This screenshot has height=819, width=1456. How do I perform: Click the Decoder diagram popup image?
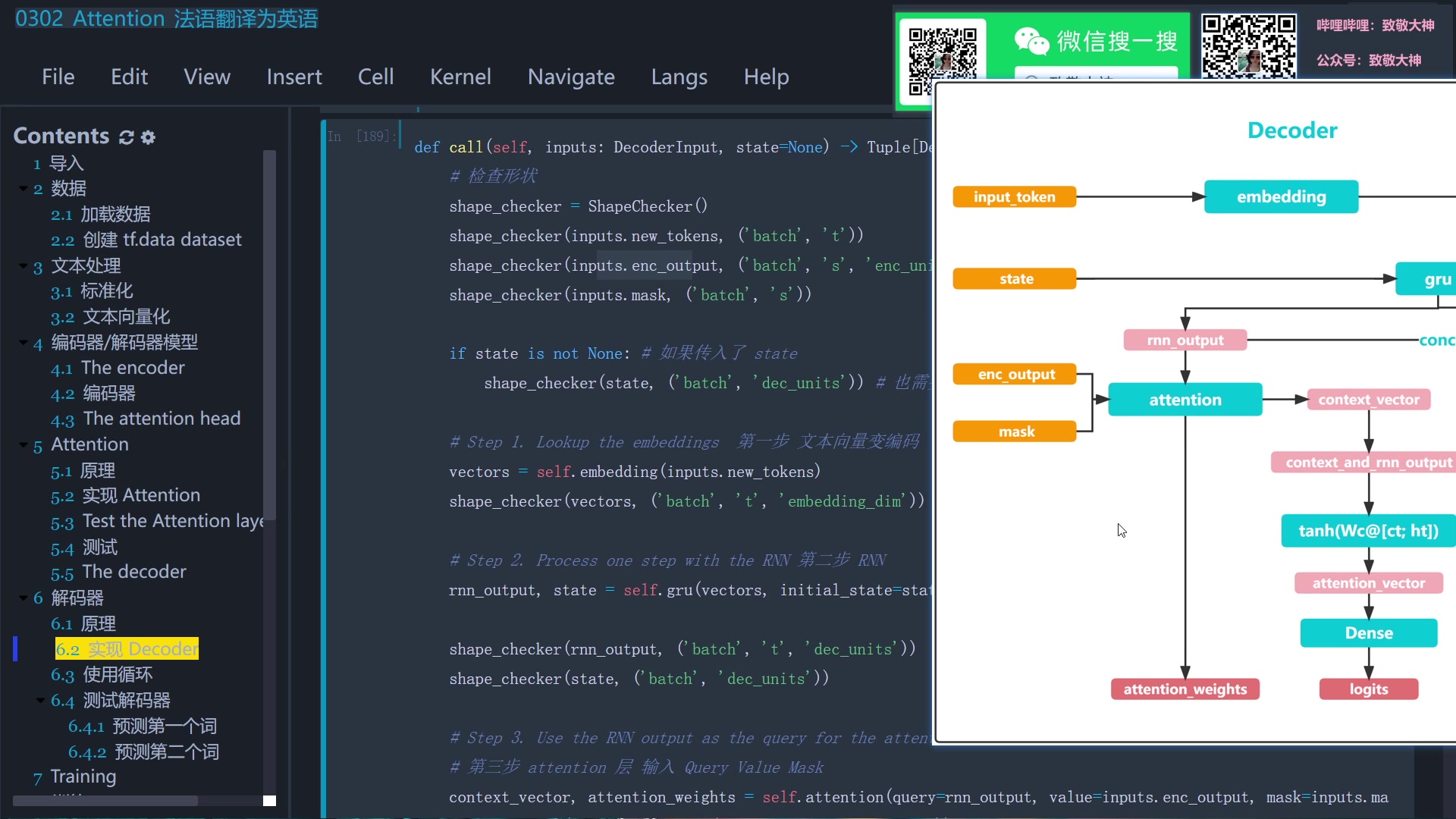1194,413
